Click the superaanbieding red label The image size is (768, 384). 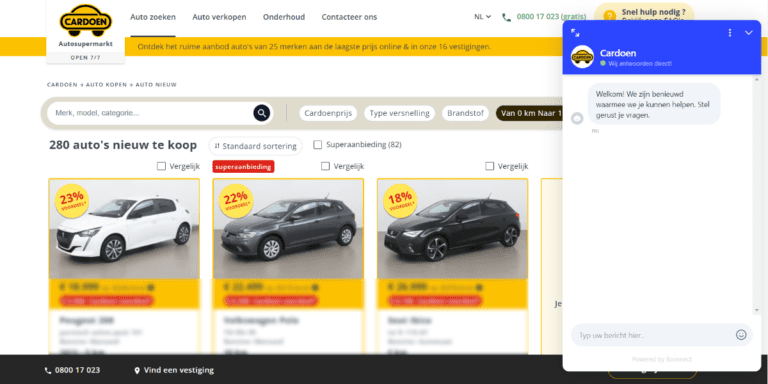[243, 167]
